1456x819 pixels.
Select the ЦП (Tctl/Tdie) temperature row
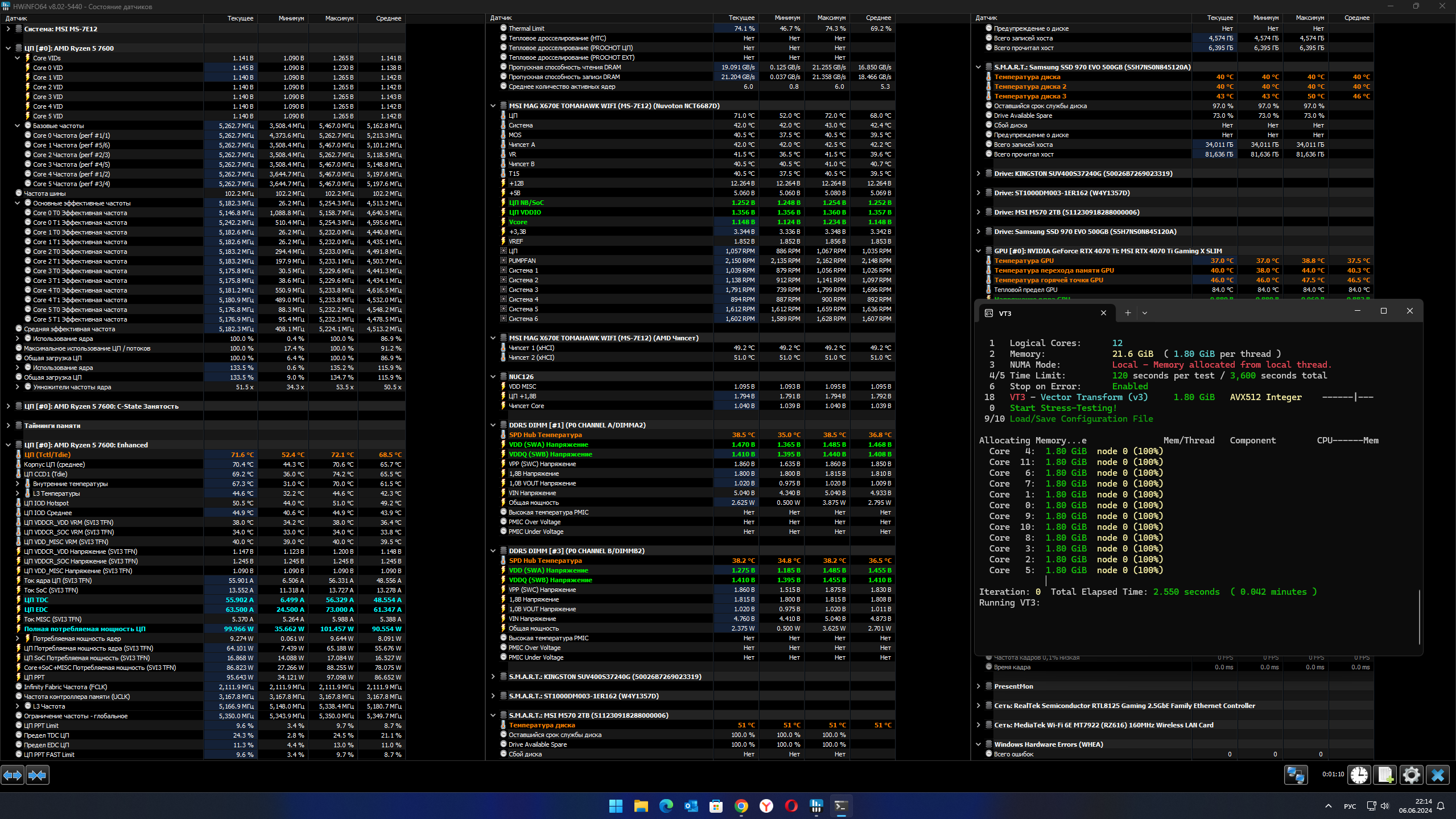pyautogui.click(x=48, y=455)
